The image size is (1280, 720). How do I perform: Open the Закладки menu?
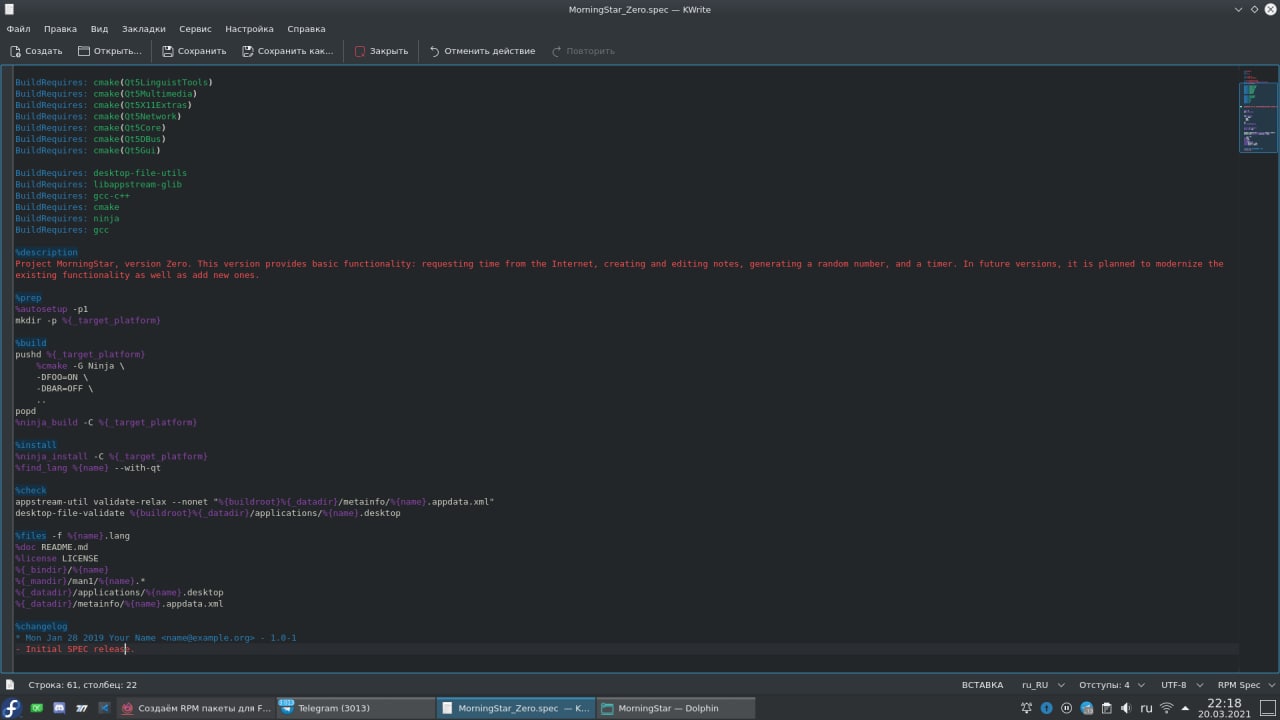point(144,29)
